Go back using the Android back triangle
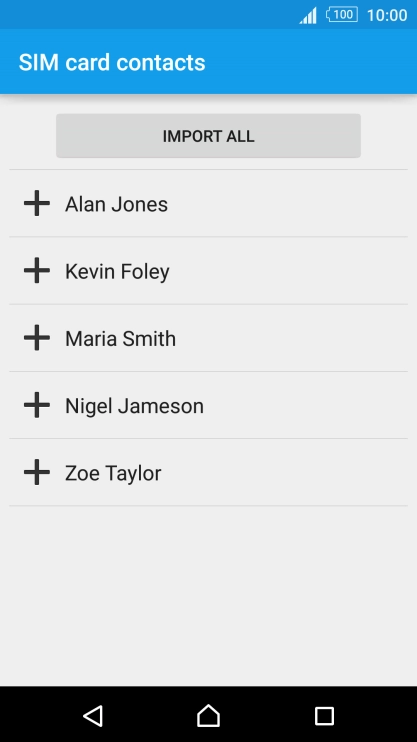This screenshot has height=742, width=417. click(x=93, y=716)
